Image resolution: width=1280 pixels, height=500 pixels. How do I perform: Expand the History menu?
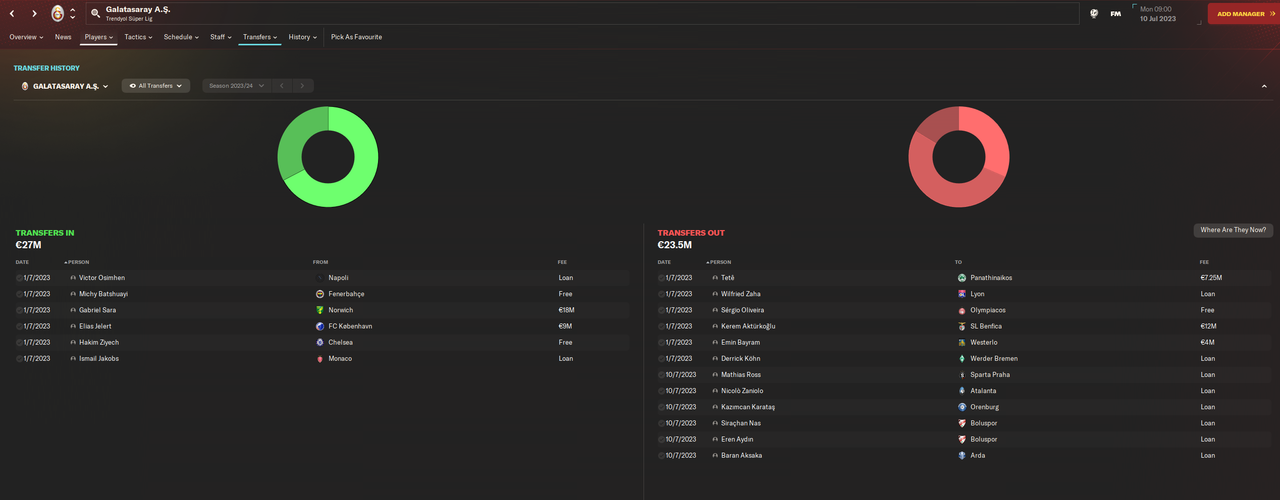(x=303, y=37)
